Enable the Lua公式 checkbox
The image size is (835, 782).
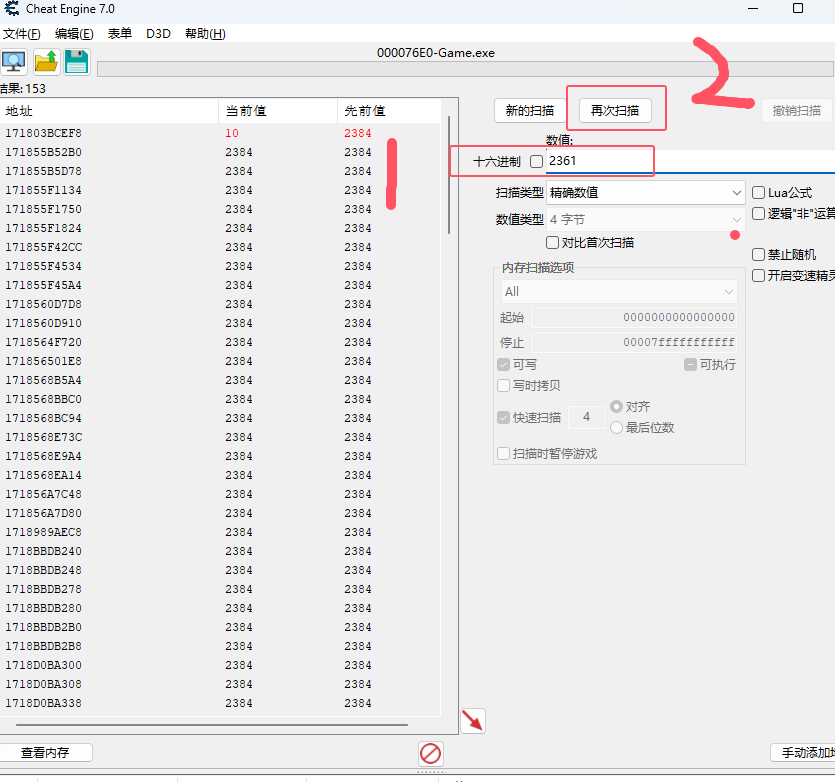[758, 192]
